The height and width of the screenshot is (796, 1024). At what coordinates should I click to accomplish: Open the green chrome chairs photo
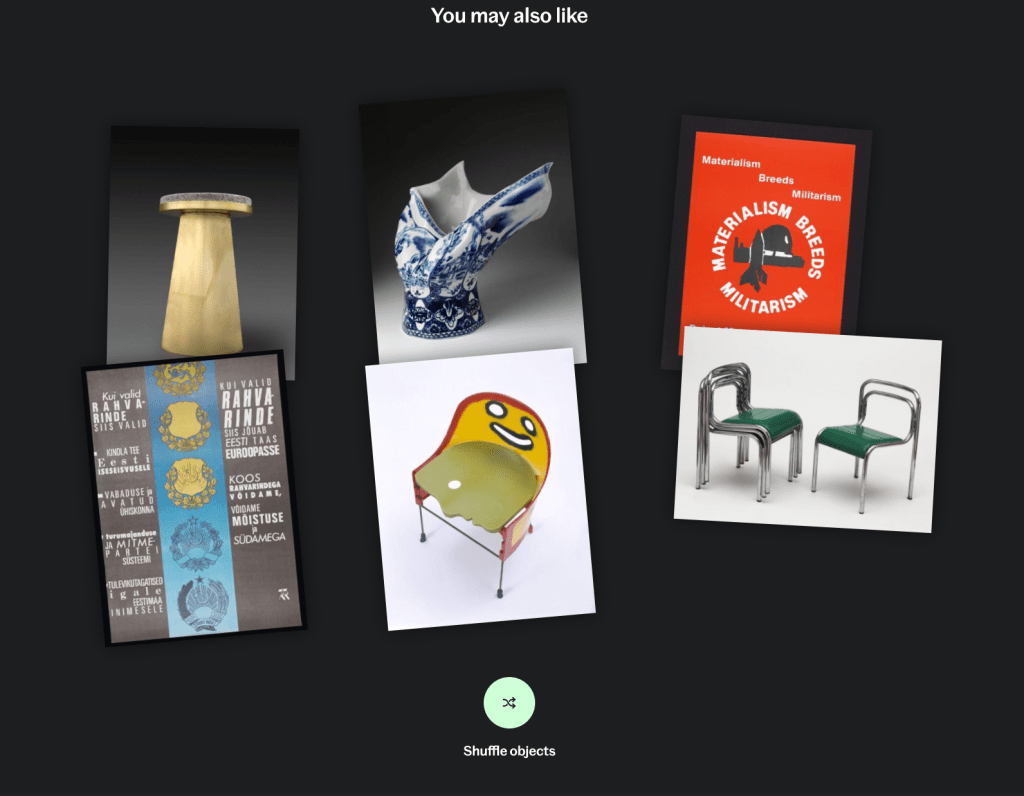[808, 430]
